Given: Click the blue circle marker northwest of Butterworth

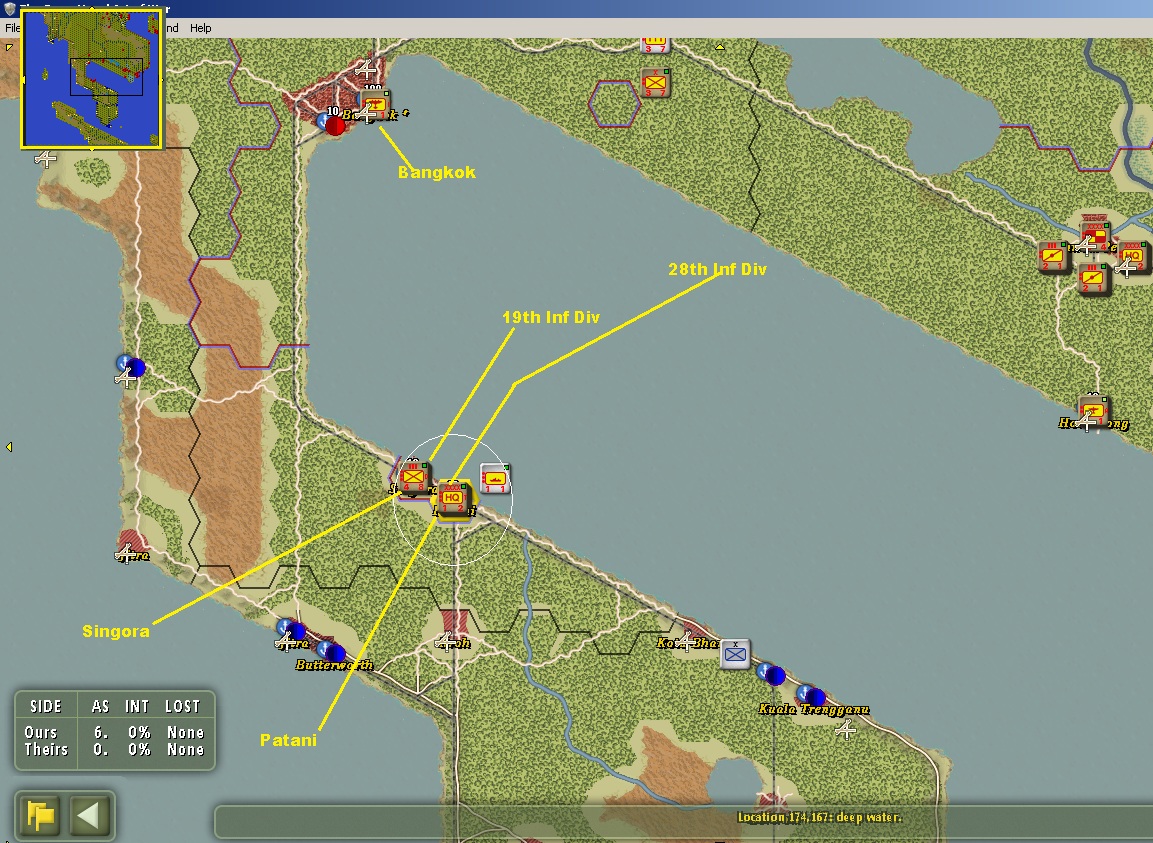Looking at the screenshot, I should tap(295, 630).
